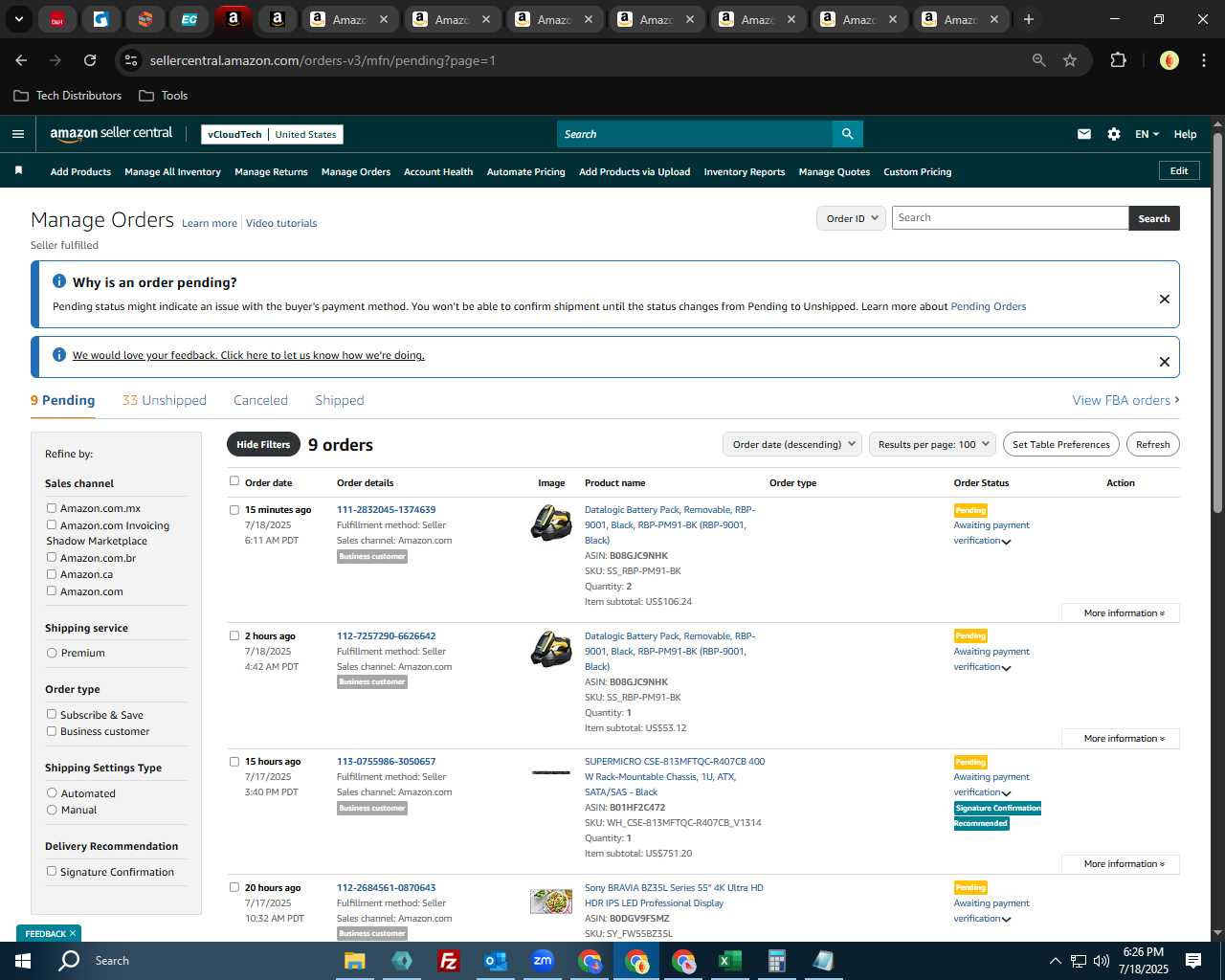Image resolution: width=1225 pixels, height=980 pixels.
Task: Open Outlook from the taskbar
Action: 495,961
